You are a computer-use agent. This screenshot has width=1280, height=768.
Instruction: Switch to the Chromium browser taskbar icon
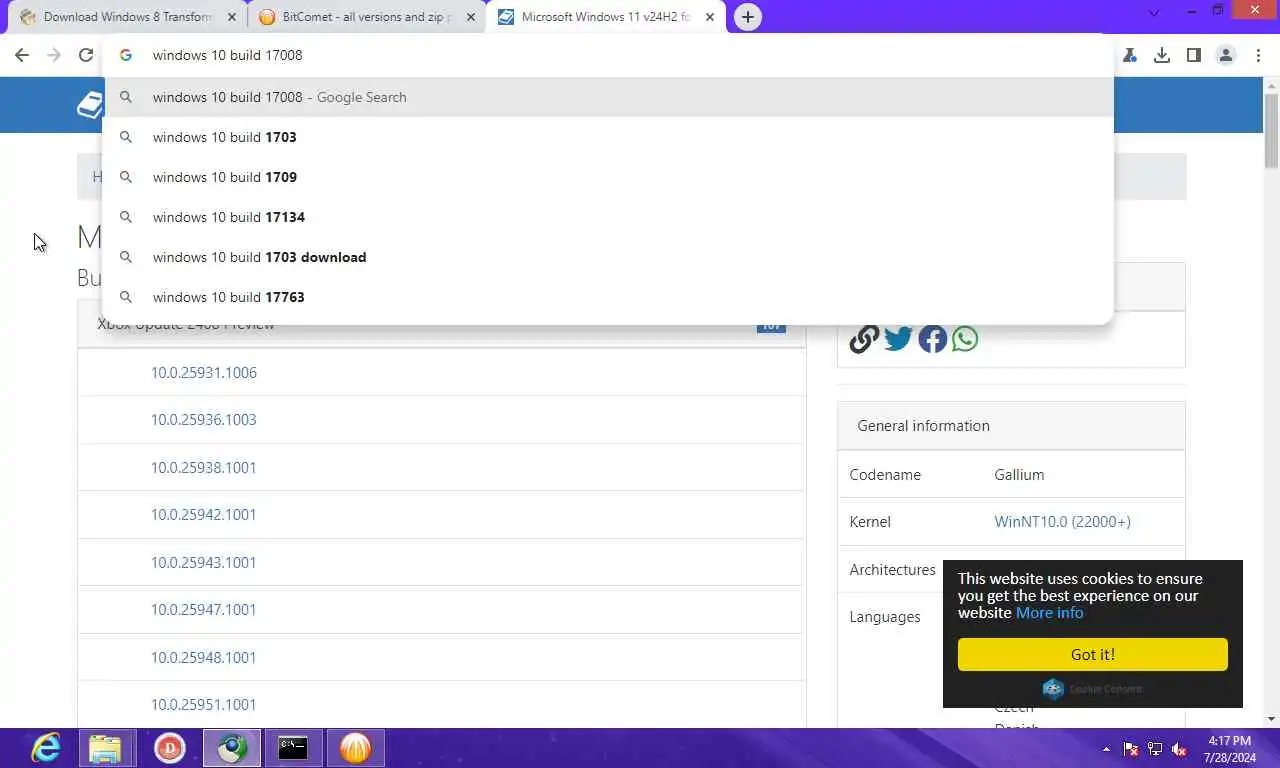coord(232,748)
